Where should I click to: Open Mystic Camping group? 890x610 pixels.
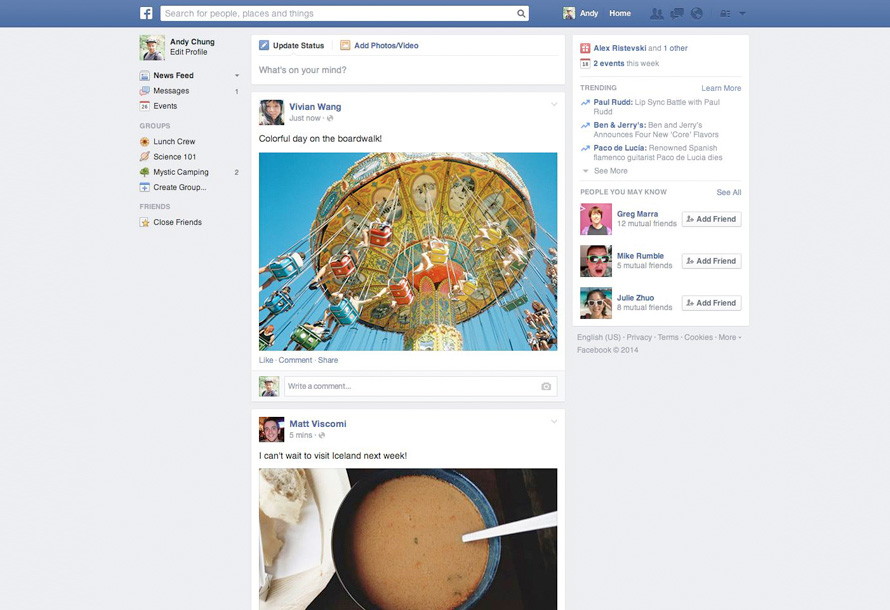[180, 172]
